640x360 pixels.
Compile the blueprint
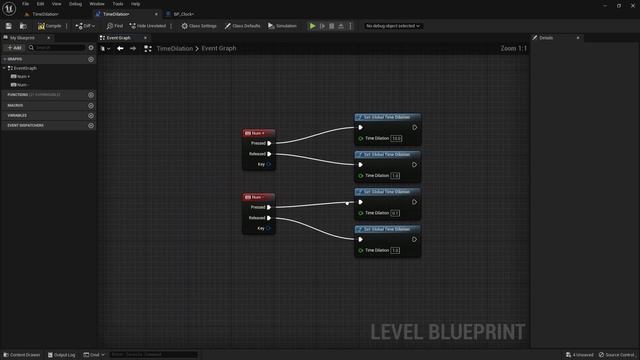point(49,26)
